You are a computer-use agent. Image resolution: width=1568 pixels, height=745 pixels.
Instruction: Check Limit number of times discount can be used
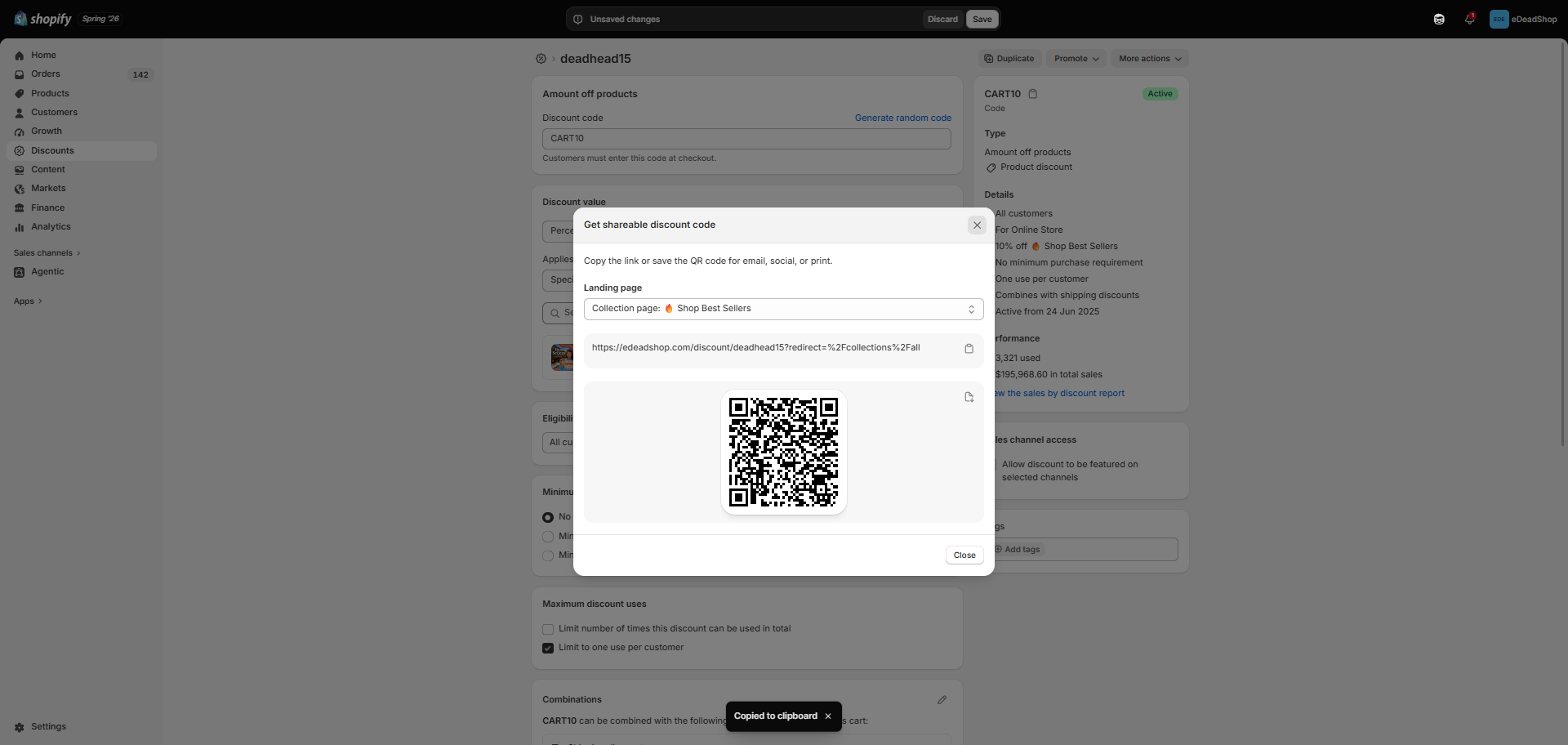[548, 629]
